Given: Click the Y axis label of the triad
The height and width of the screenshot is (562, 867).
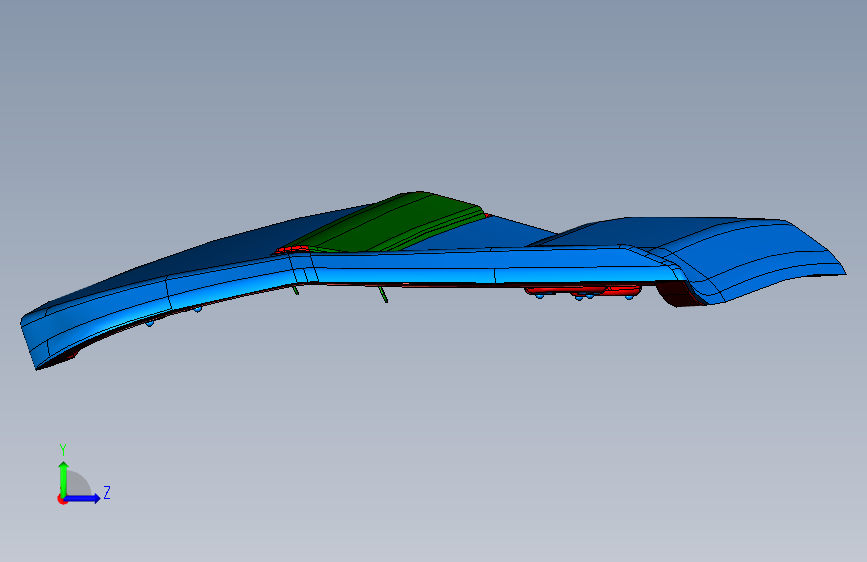Looking at the screenshot, I should pos(63,450).
